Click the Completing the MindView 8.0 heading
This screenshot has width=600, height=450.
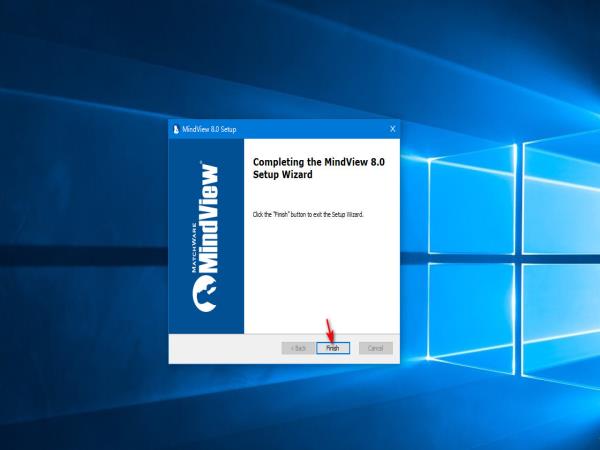coord(319,168)
